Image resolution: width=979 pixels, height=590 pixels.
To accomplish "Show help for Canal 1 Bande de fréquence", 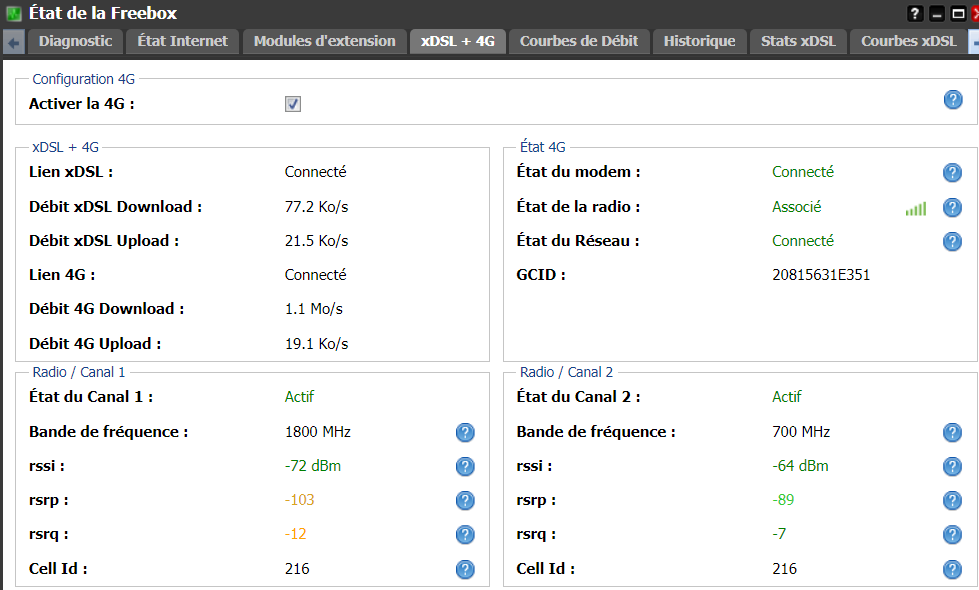I will coord(465,432).
